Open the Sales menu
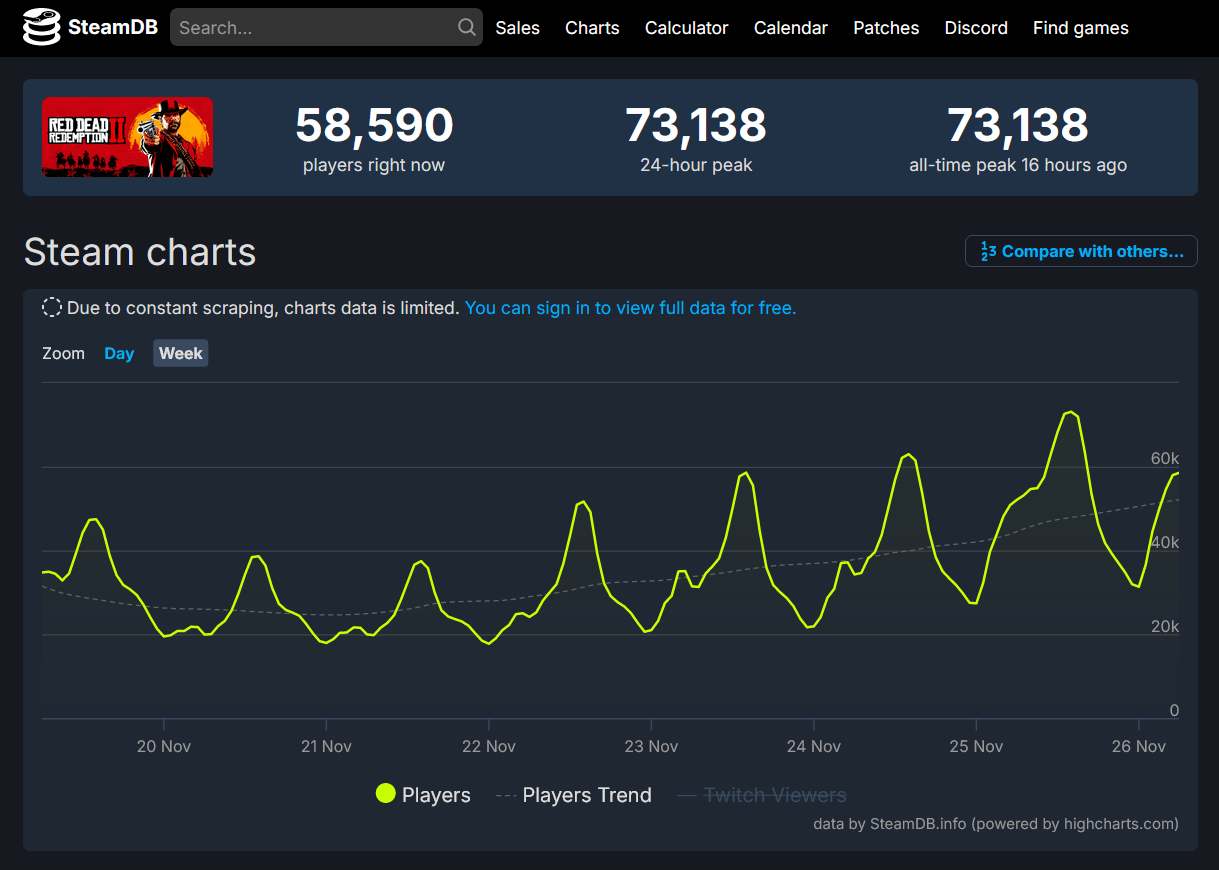 (x=518, y=28)
